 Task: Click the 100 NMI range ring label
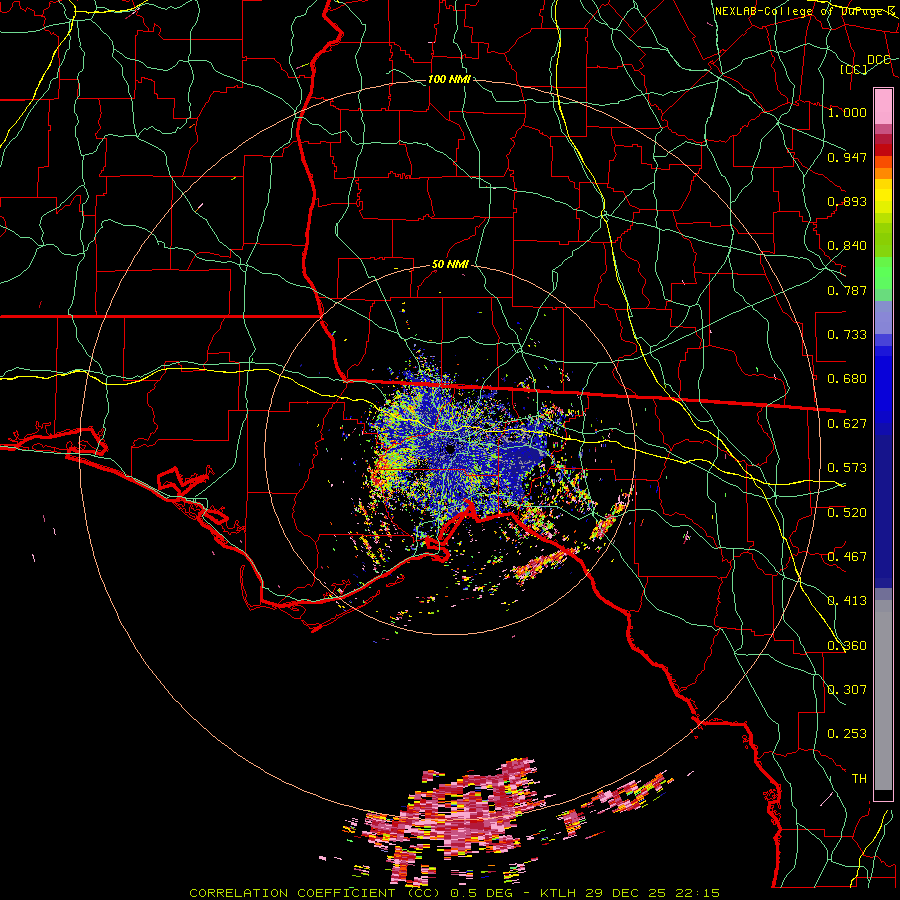(449, 79)
